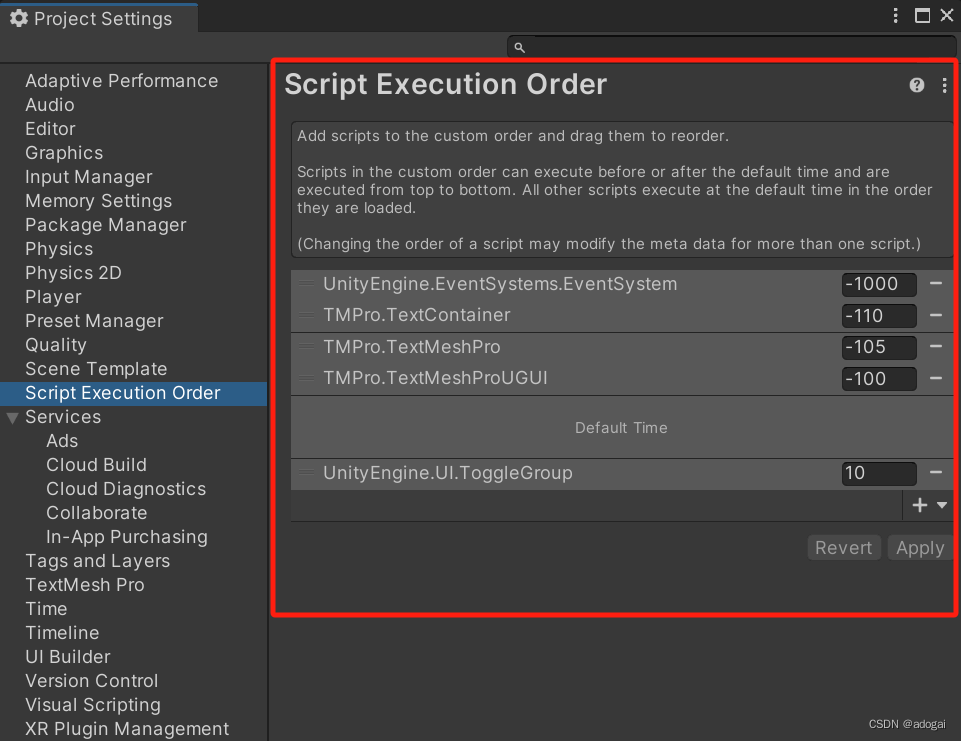Grab the drag handle of ToggleGroup row
The image size is (961, 741).
coord(306,472)
